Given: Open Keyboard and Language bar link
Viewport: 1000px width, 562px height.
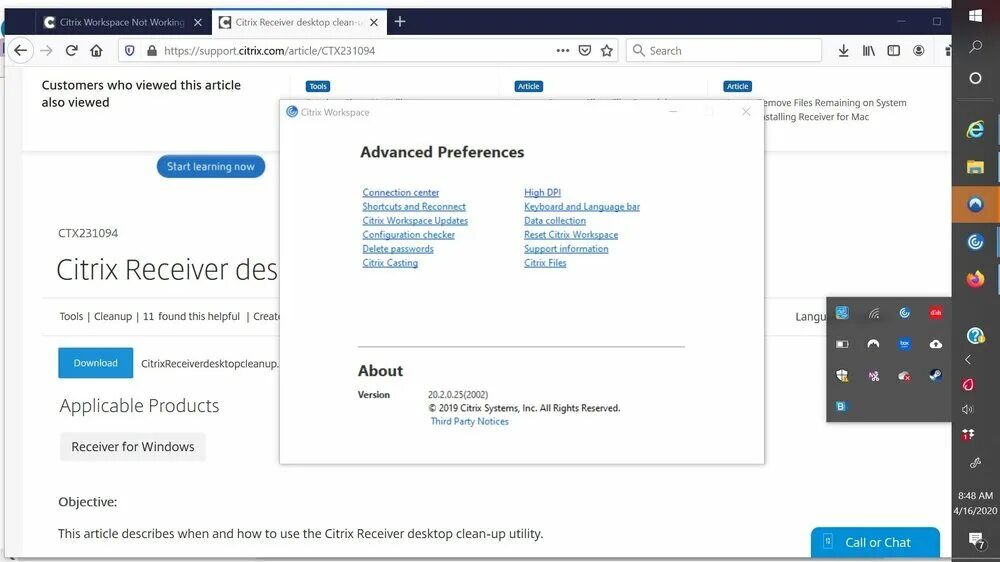Looking at the screenshot, I should click(582, 206).
